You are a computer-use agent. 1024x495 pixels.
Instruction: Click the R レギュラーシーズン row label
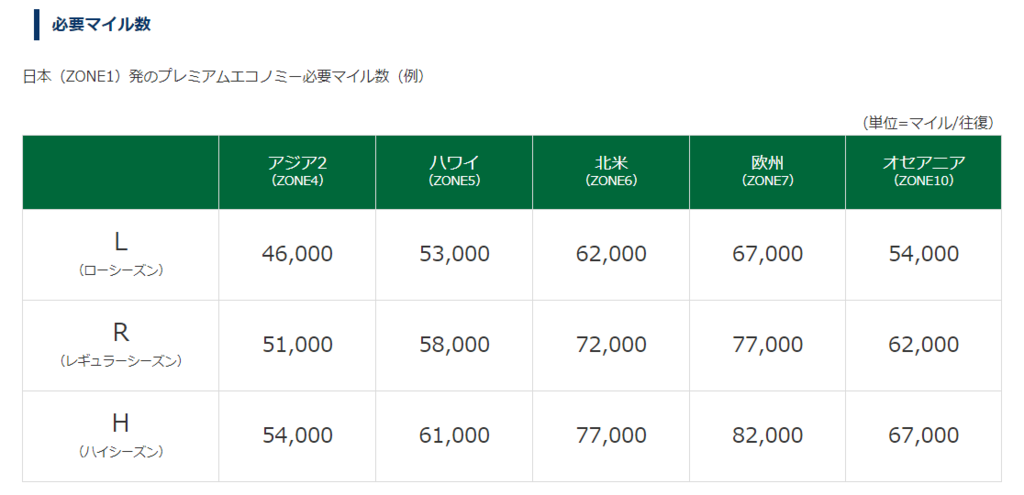[121, 345]
